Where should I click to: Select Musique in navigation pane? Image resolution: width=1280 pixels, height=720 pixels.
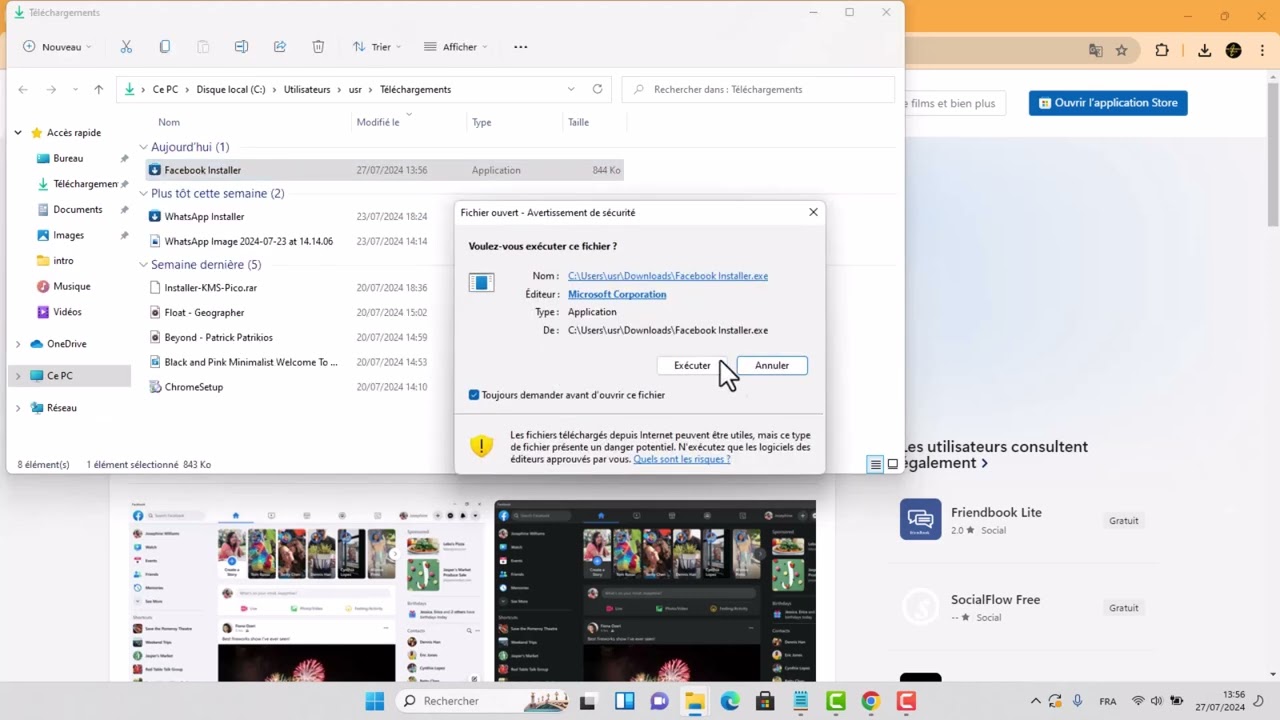[71, 286]
